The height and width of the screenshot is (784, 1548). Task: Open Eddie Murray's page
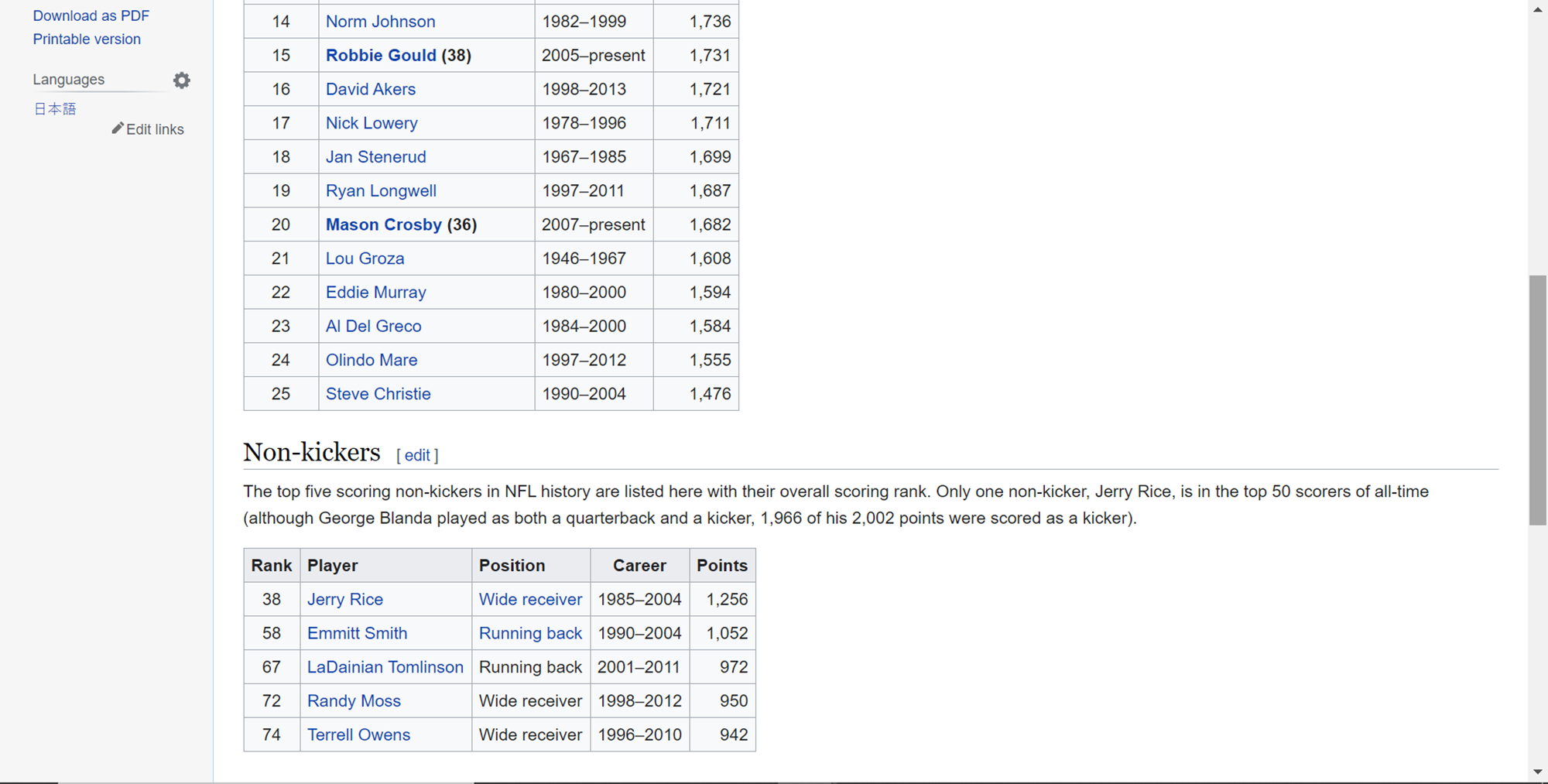tap(376, 293)
